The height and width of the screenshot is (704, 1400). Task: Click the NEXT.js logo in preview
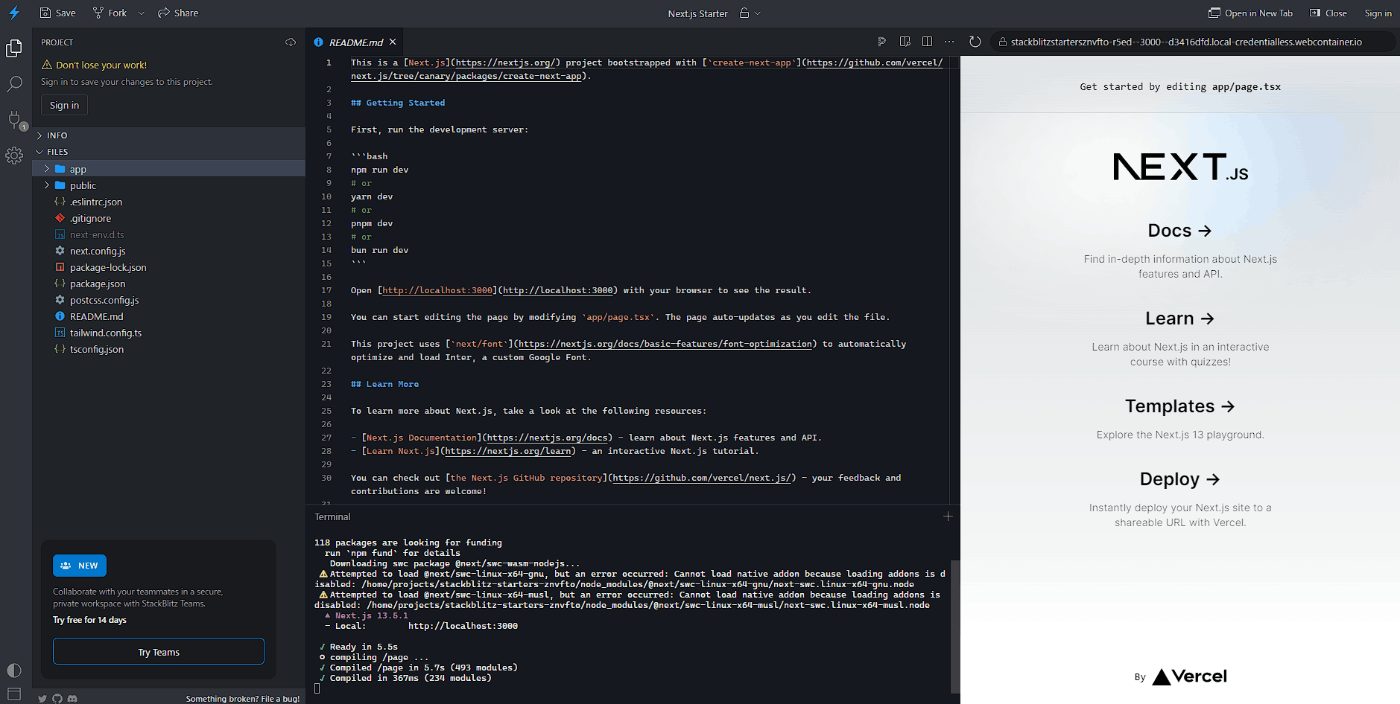coord(1180,166)
